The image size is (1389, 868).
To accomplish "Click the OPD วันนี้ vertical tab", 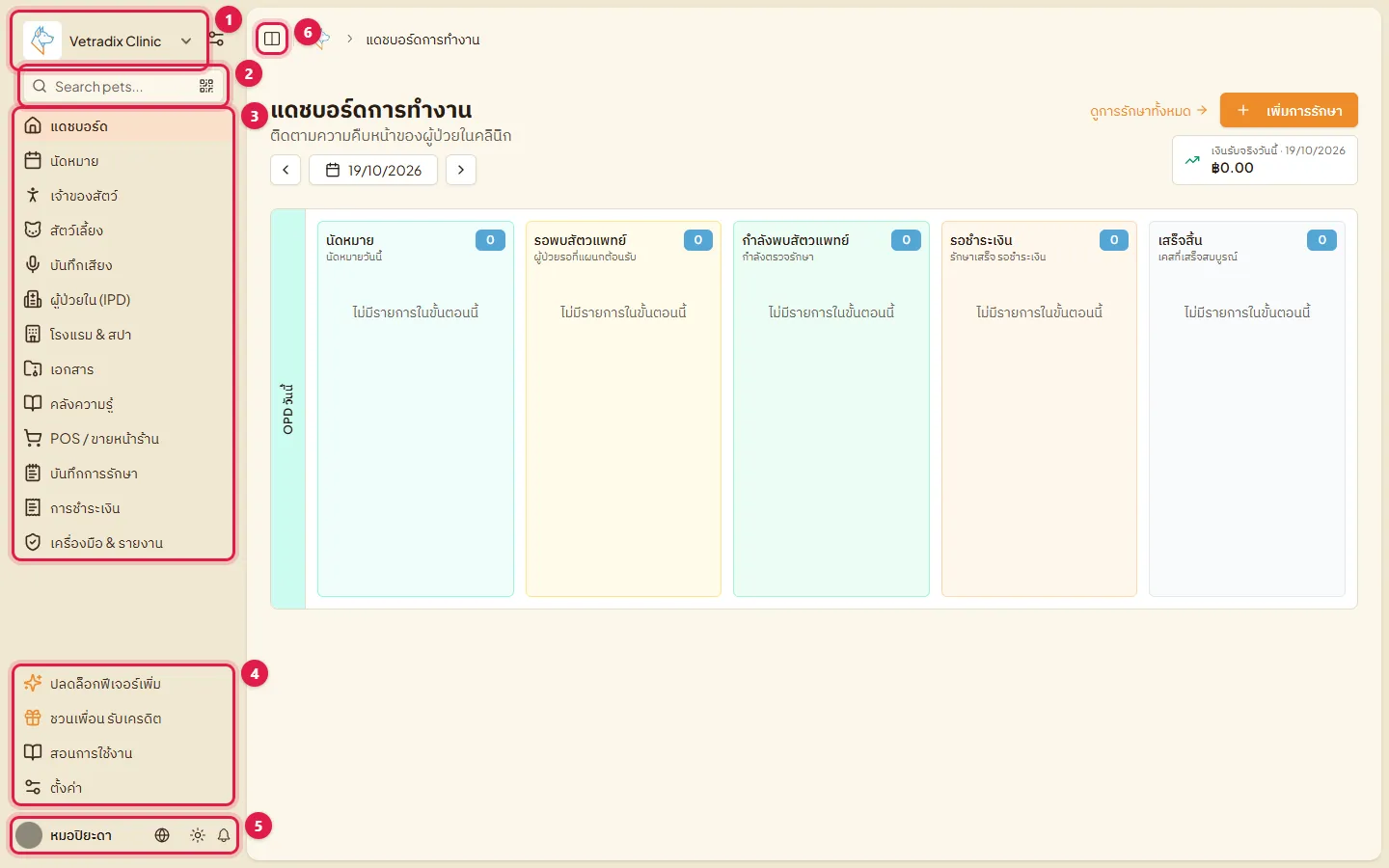I will 288,409.
